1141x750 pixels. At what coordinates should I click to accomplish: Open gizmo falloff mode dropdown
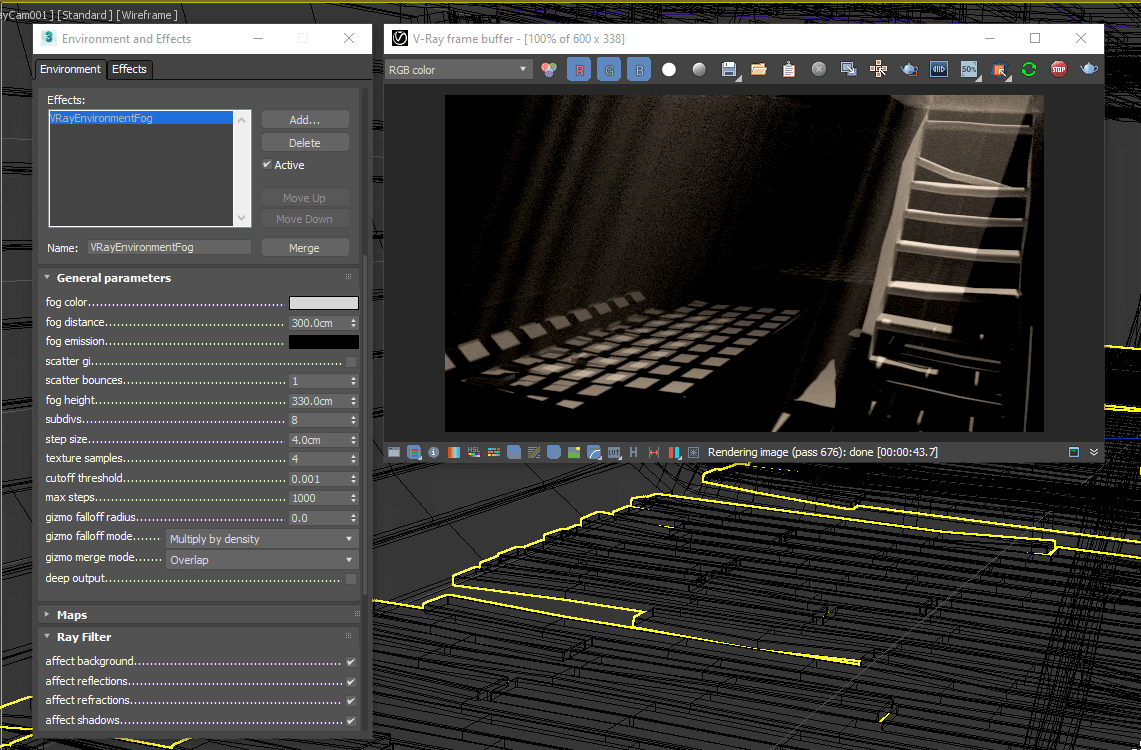[261, 539]
